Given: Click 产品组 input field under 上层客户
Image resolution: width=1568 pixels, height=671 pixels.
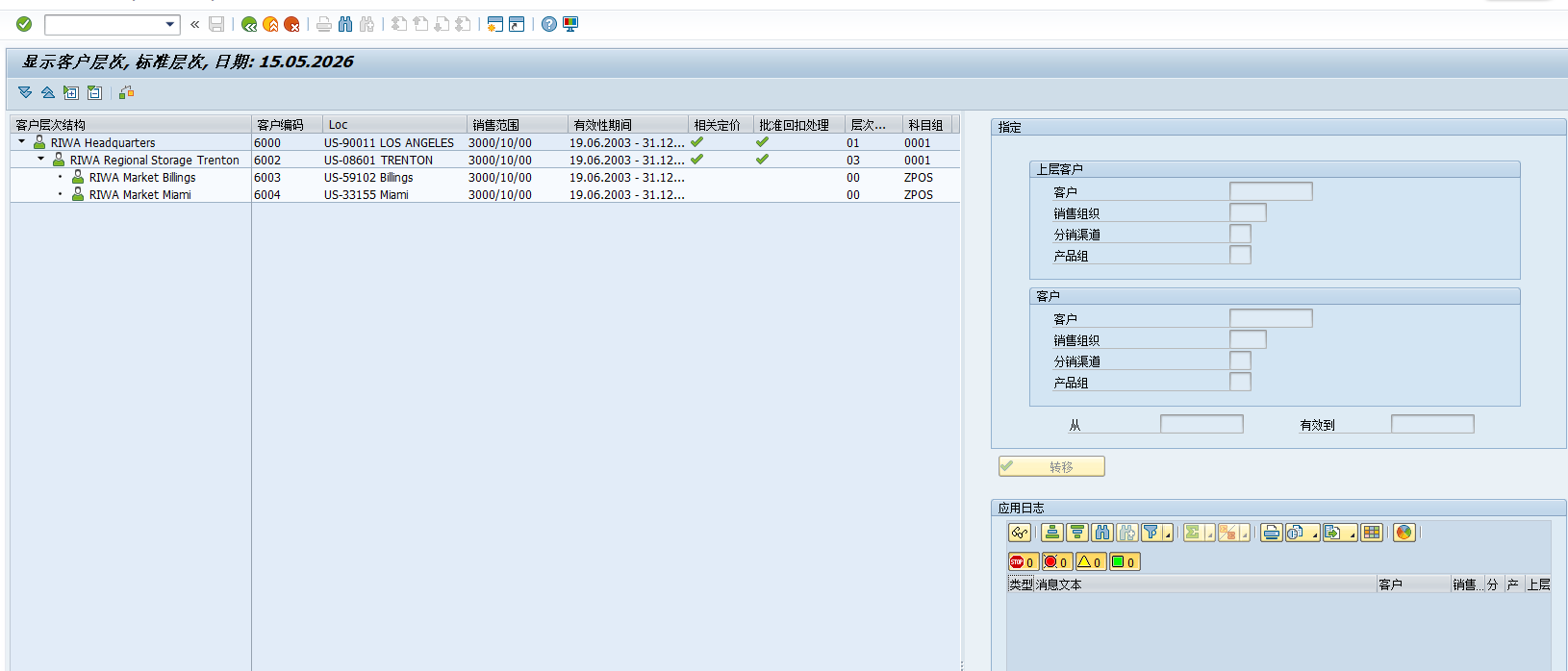Looking at the screenshot, I should (1240, 255).
